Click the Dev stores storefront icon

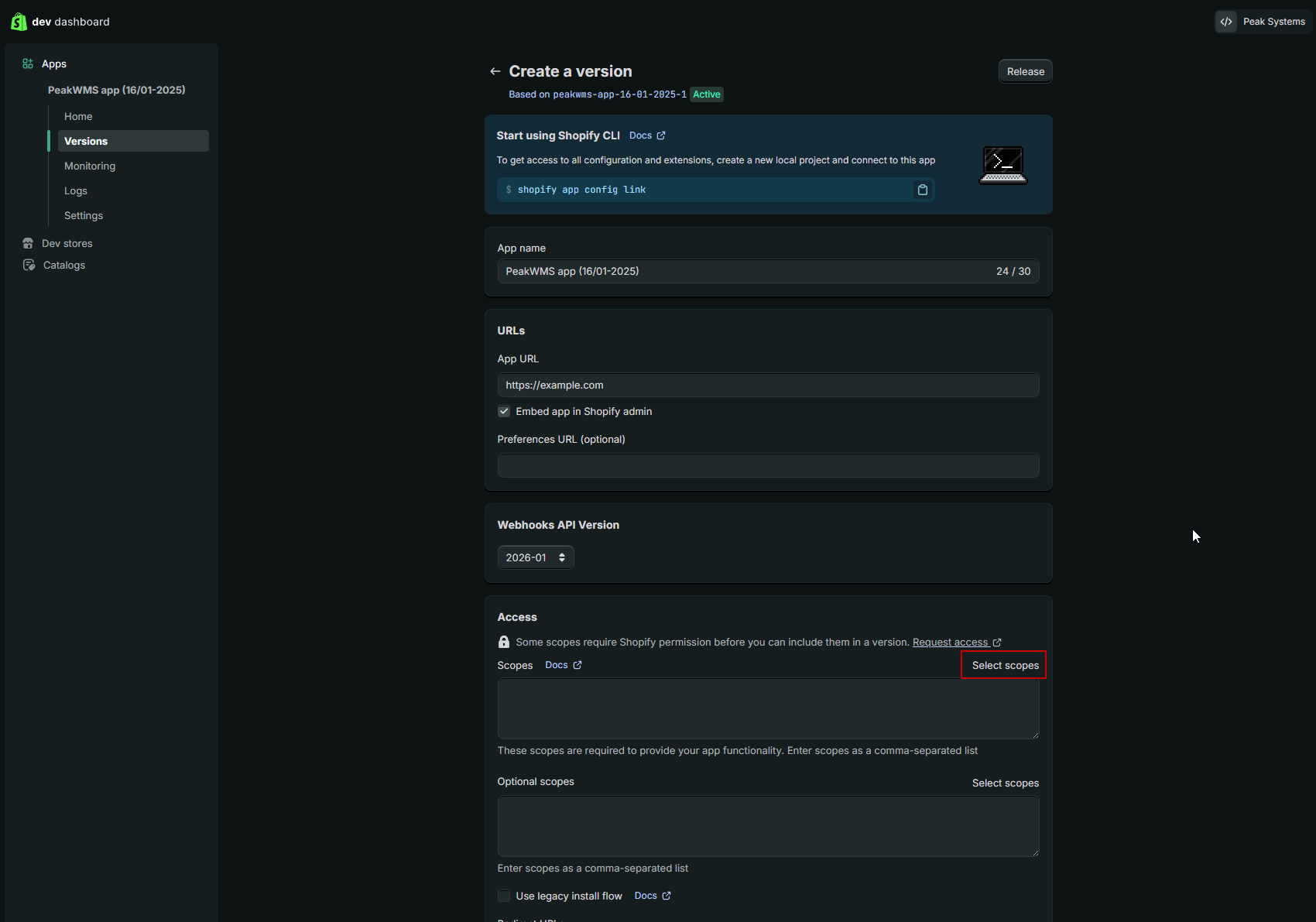coord(28,243)
